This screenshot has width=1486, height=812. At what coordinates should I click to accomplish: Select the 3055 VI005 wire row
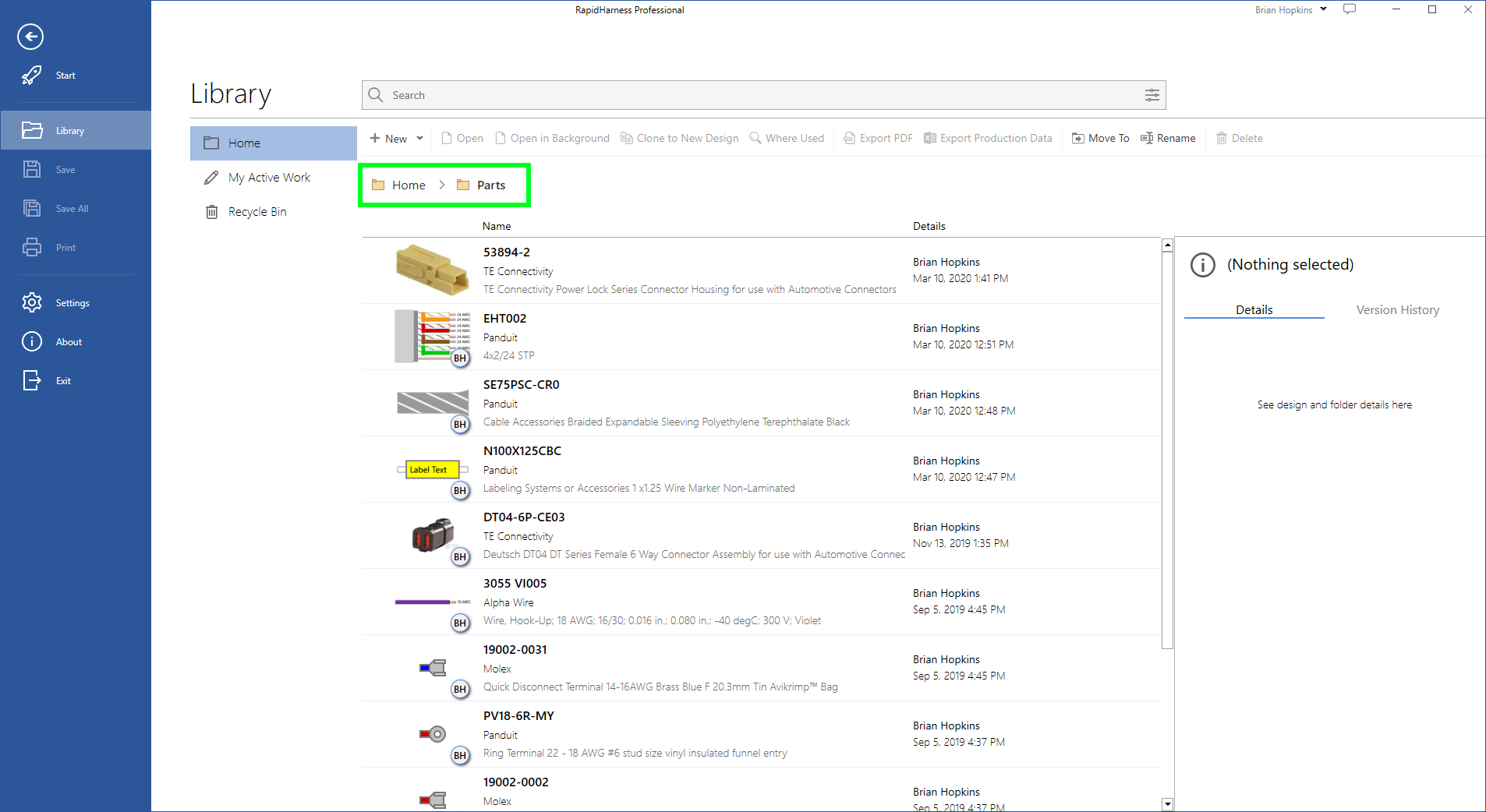click(x=761, y=602)
